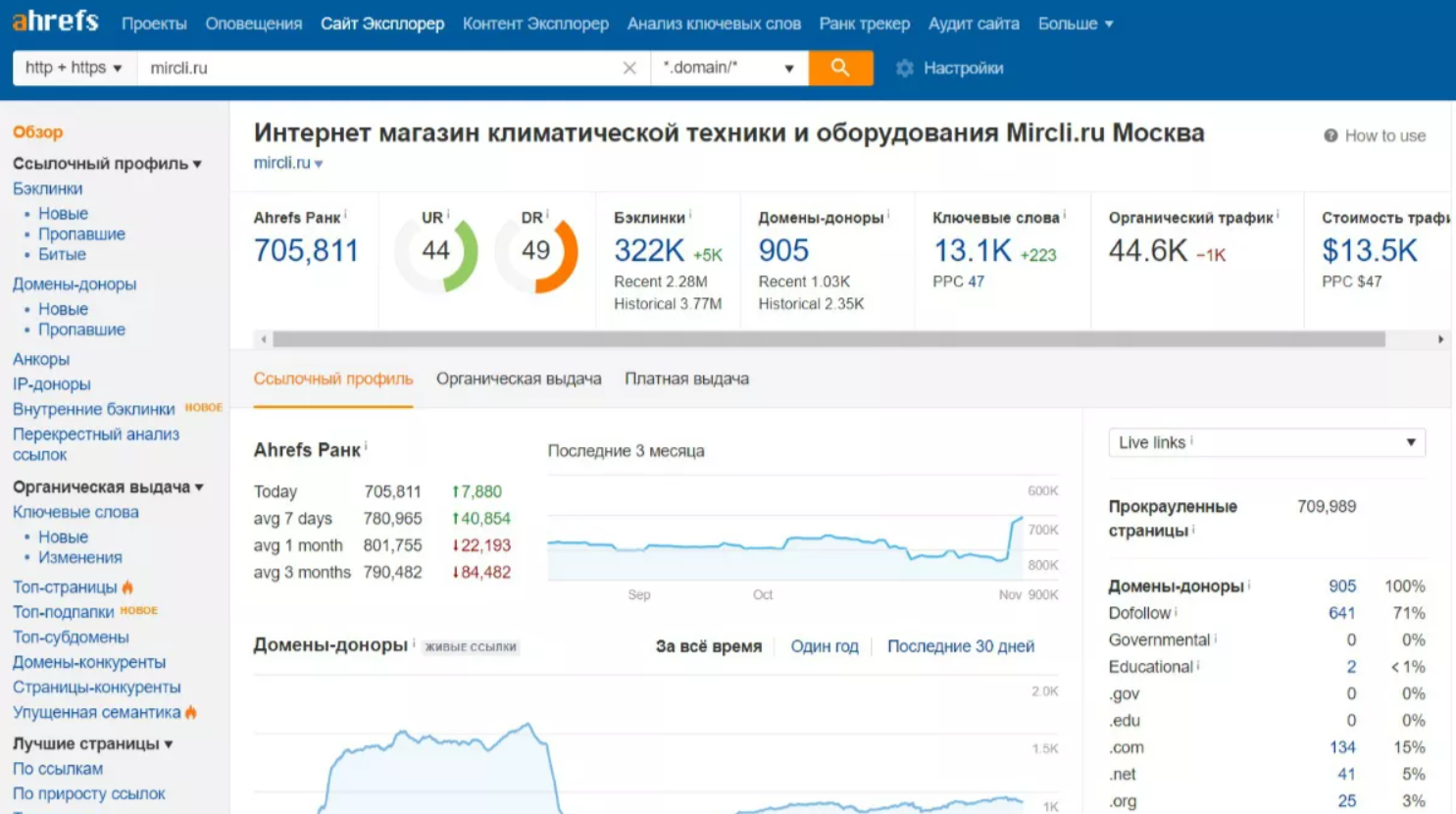
Task: Switch to Платная выдача tab
Action: tap(686, 379)
